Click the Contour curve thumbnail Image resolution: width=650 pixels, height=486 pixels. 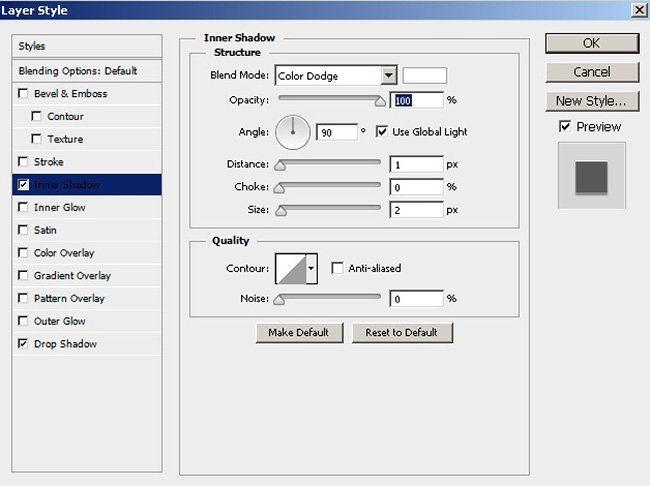tap(291, 269)
